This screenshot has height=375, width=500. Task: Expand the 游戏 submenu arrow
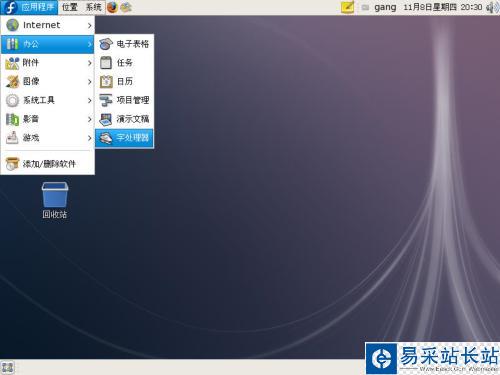pos(89,138)
